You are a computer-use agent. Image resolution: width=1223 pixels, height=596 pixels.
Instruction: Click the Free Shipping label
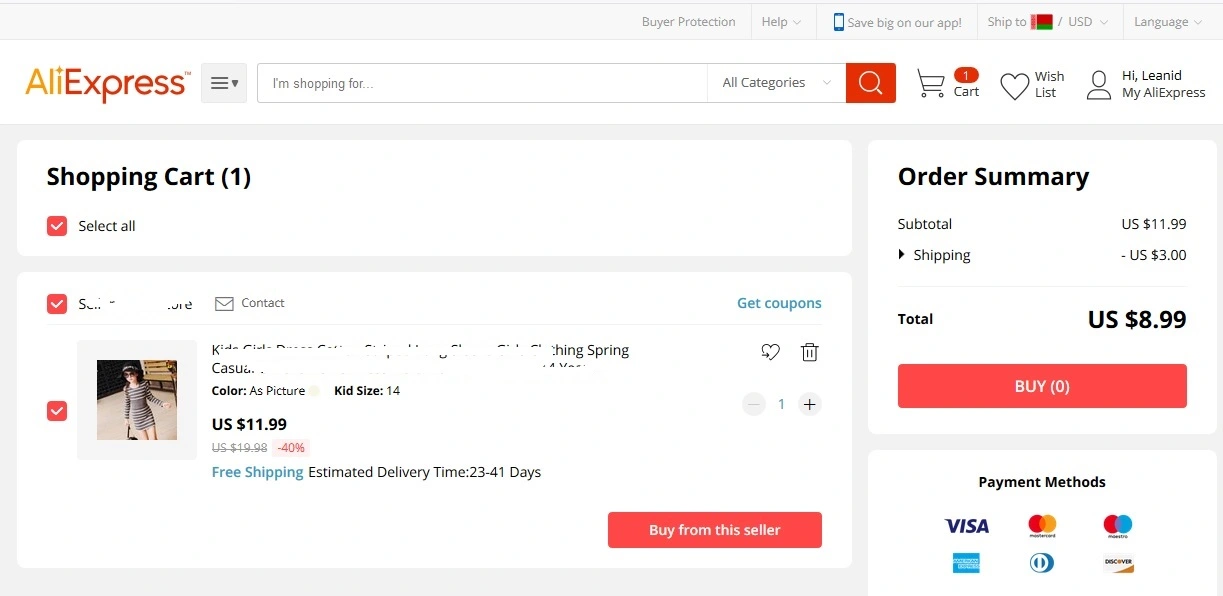[x=258, y=472]
